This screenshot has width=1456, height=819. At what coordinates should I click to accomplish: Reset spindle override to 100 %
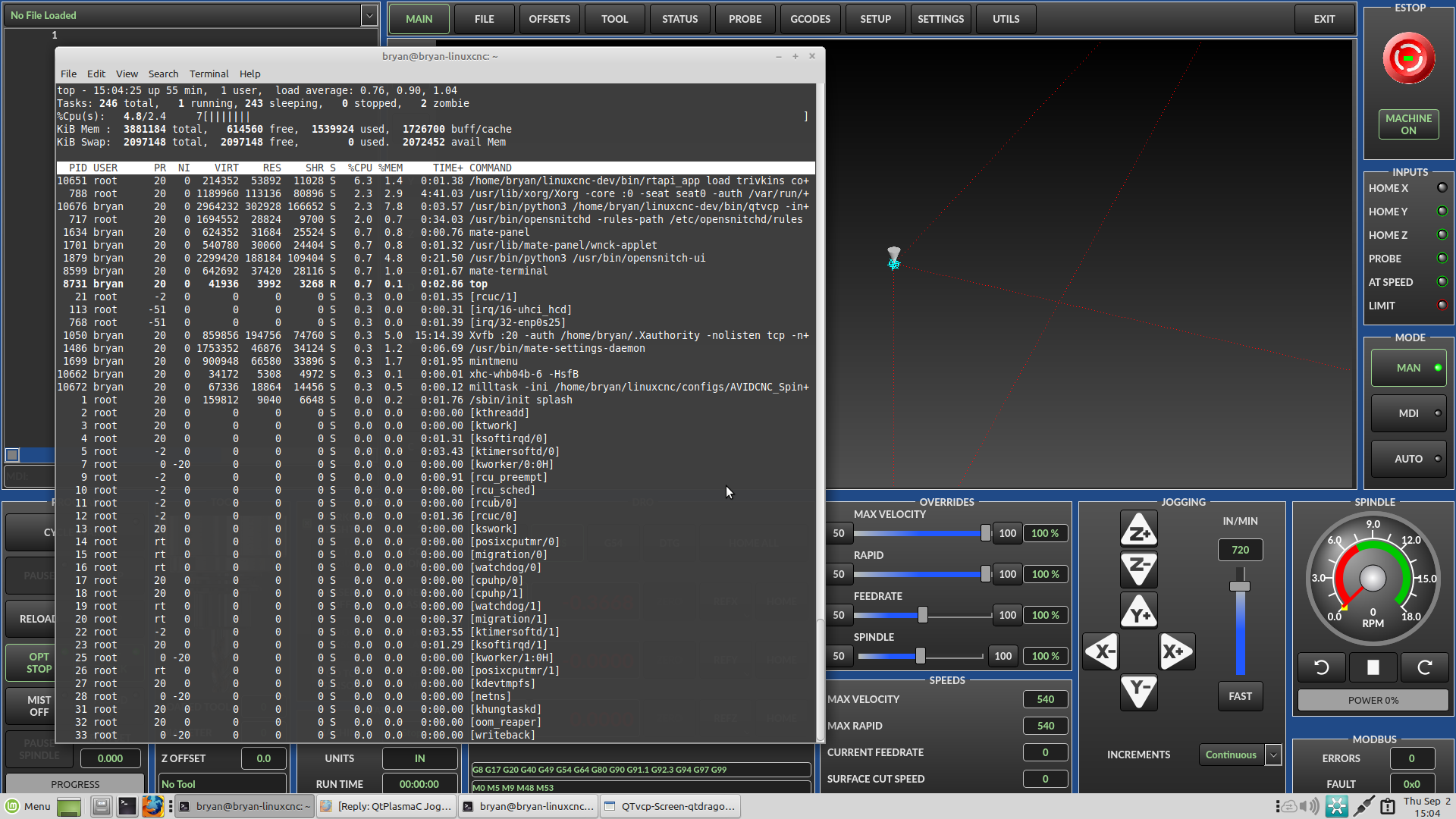[x=1045, y=656]
